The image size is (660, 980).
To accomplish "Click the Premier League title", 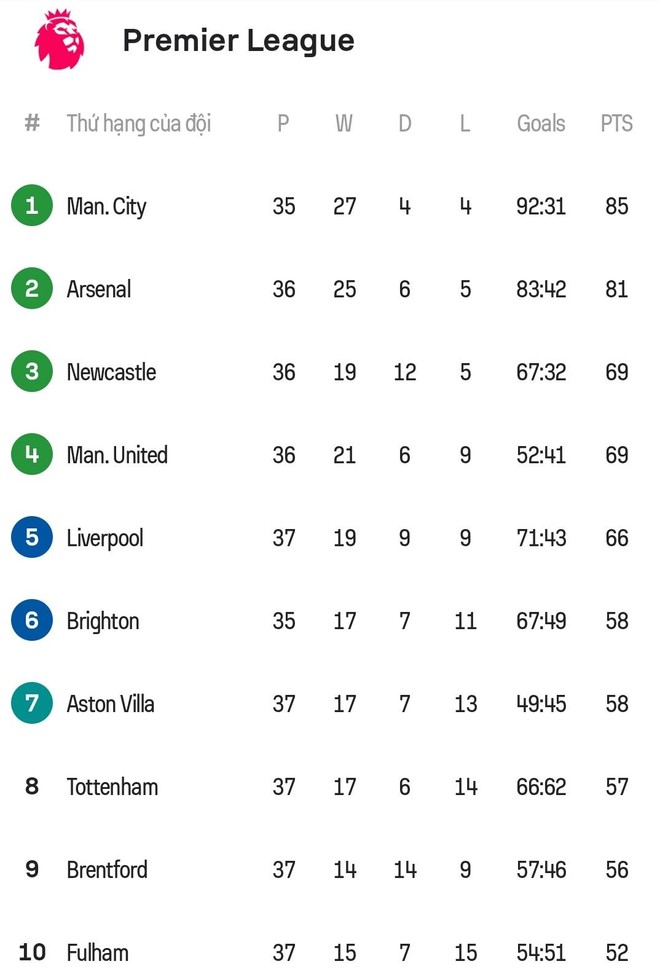I will [238, 41].
